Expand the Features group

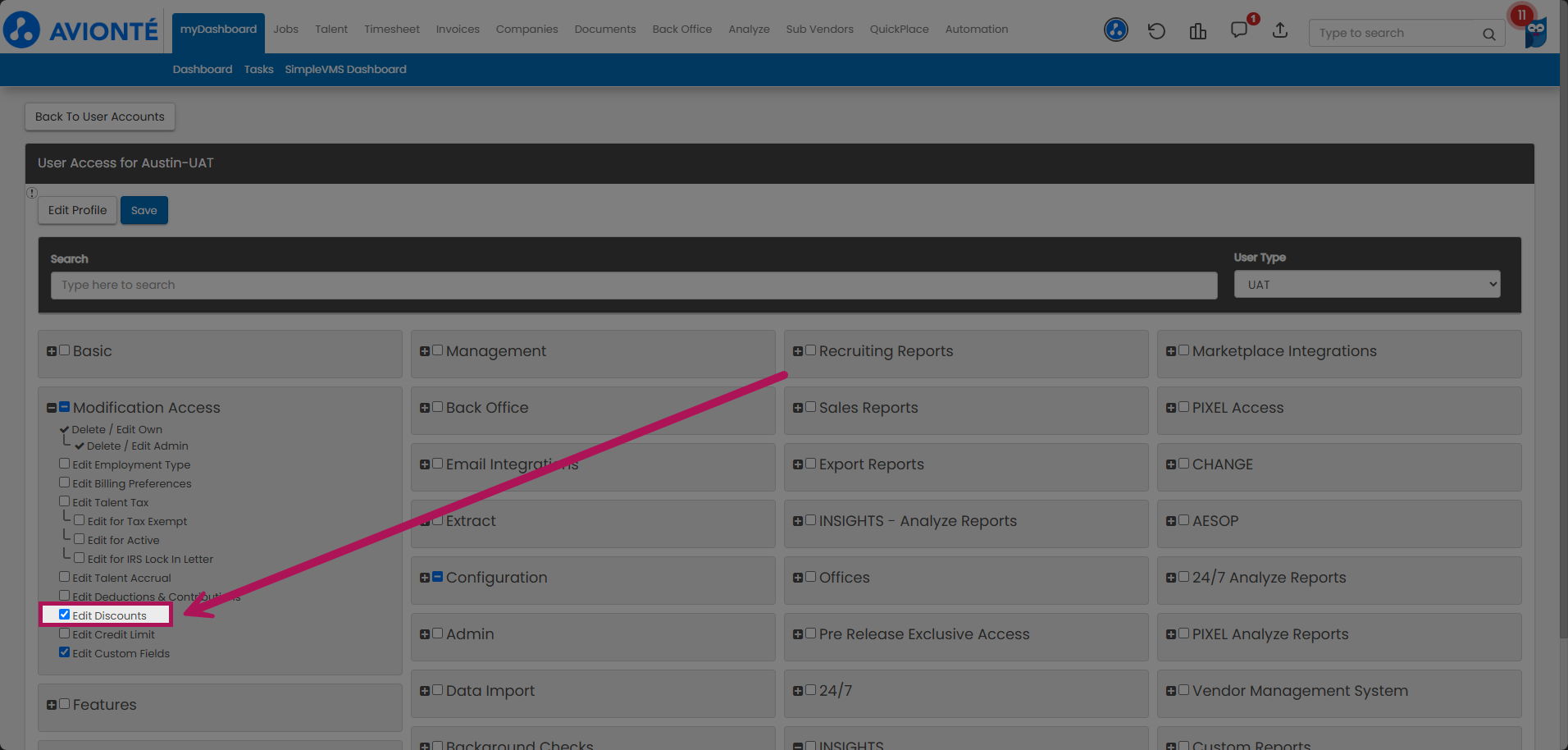(52, 705)
